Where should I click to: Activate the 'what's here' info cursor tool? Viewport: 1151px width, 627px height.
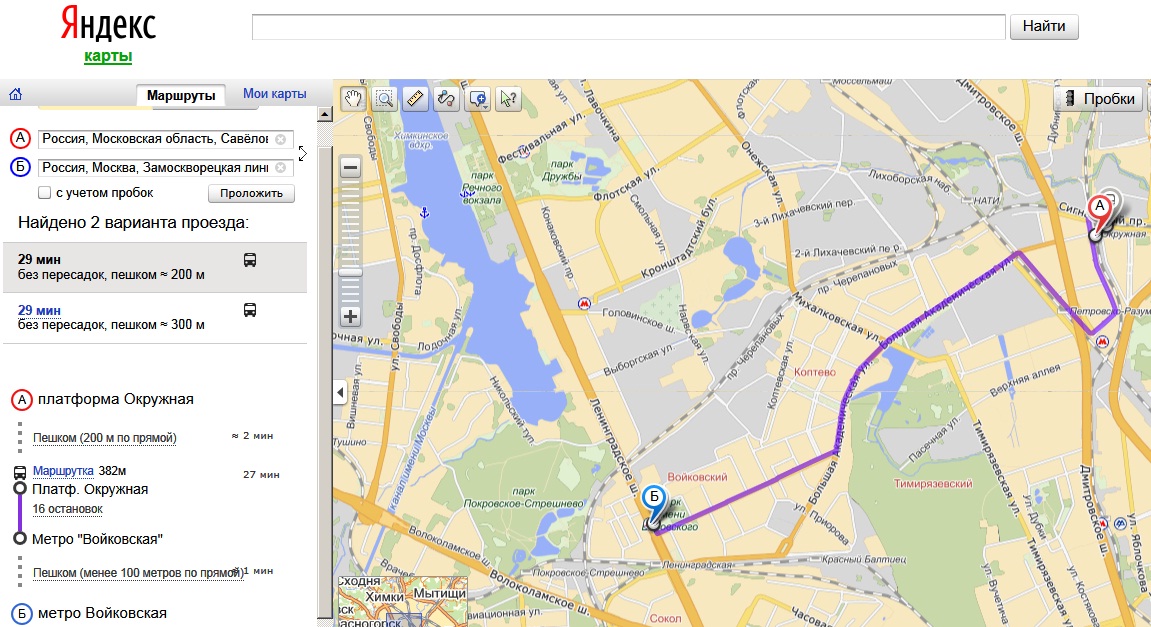pos(508,98)
